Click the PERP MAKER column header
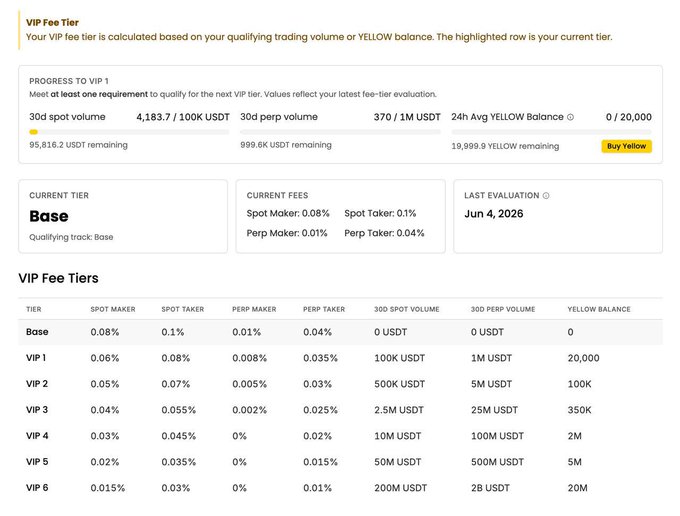680x516 pixels. point(254,309)
